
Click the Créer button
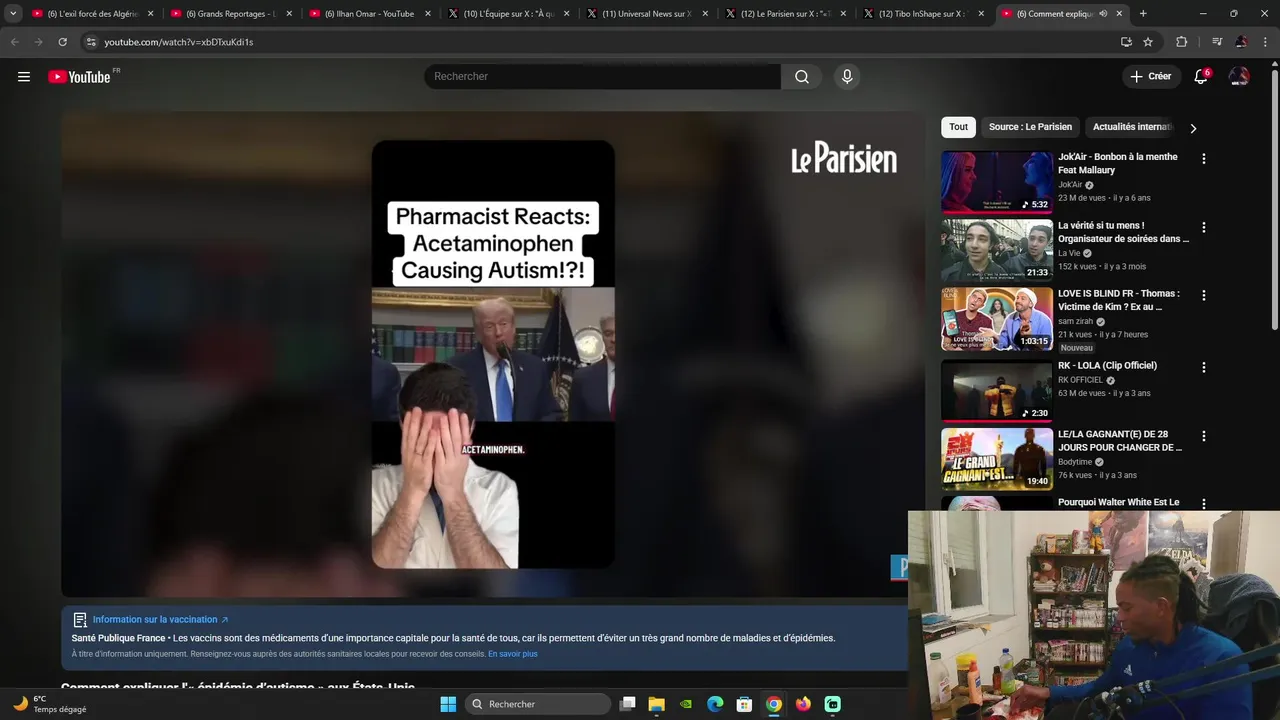point(1150,77)
